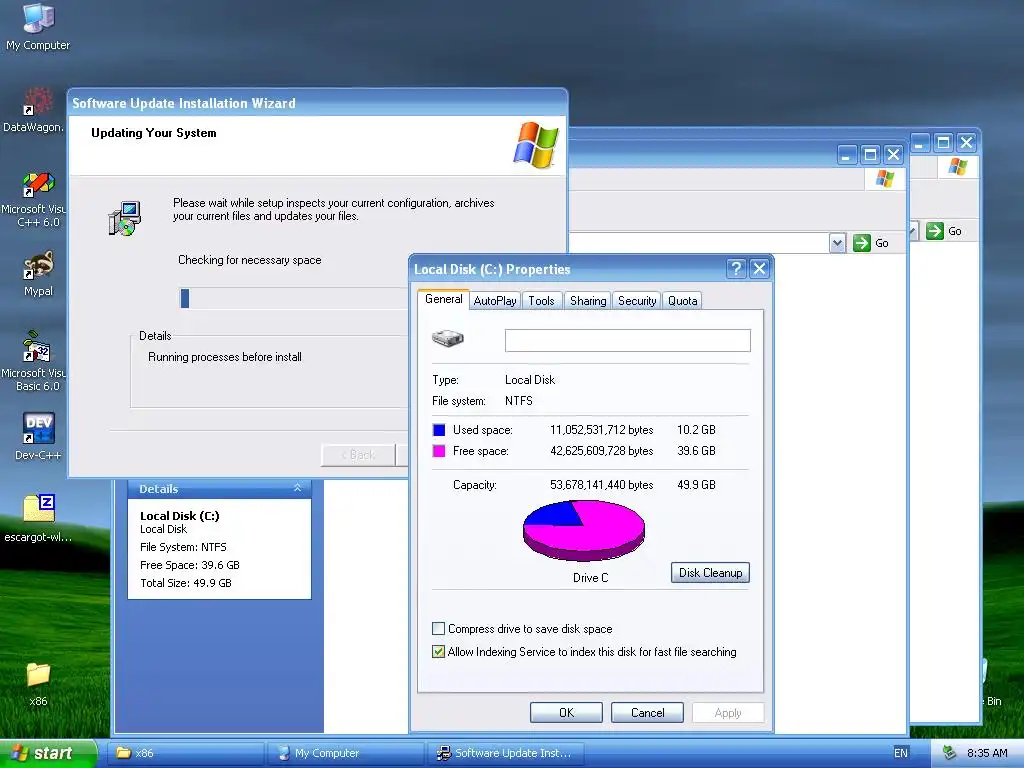Uncheck Allow Indexing Service checkbox

click(438, 652)
